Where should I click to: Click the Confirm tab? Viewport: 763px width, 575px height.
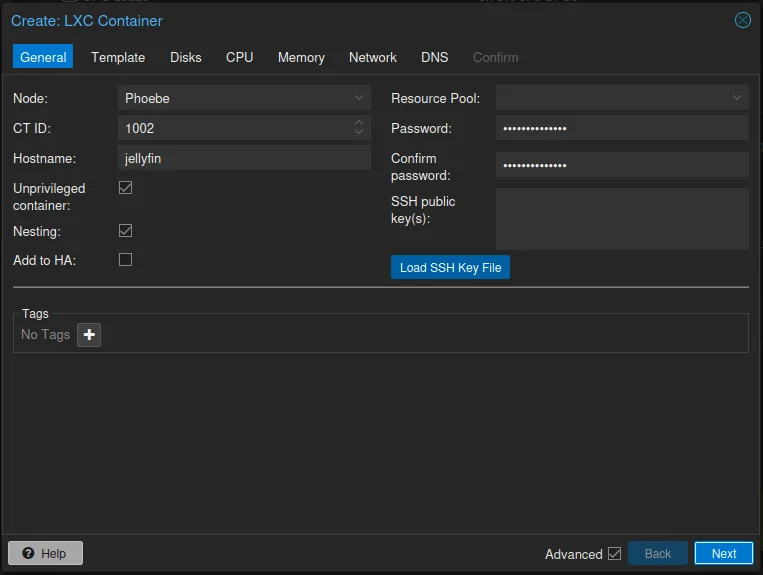[495, 57]
